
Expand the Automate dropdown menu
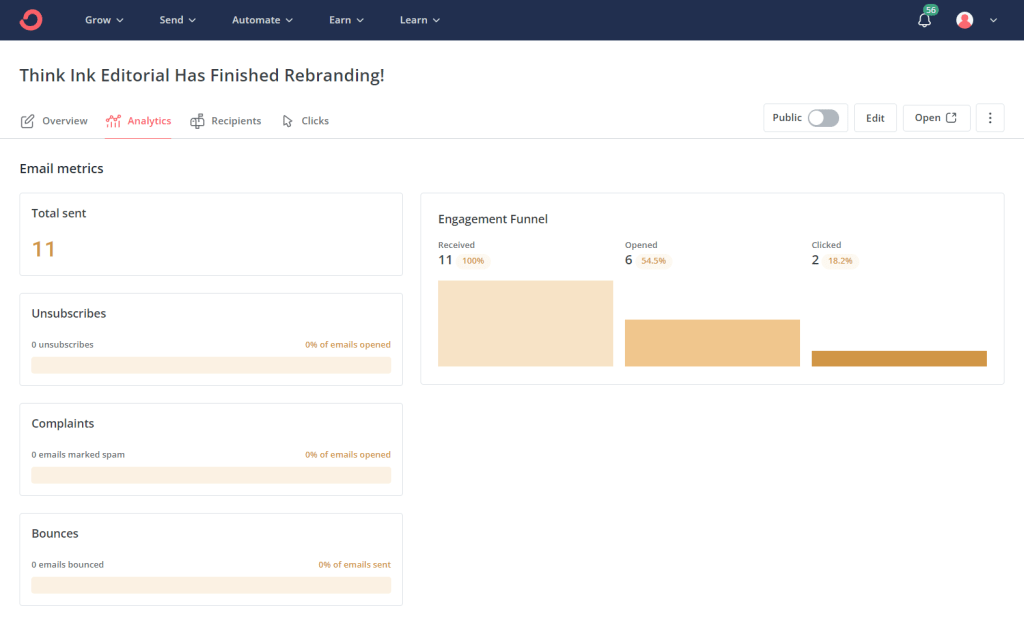click(x=262, y=20)
